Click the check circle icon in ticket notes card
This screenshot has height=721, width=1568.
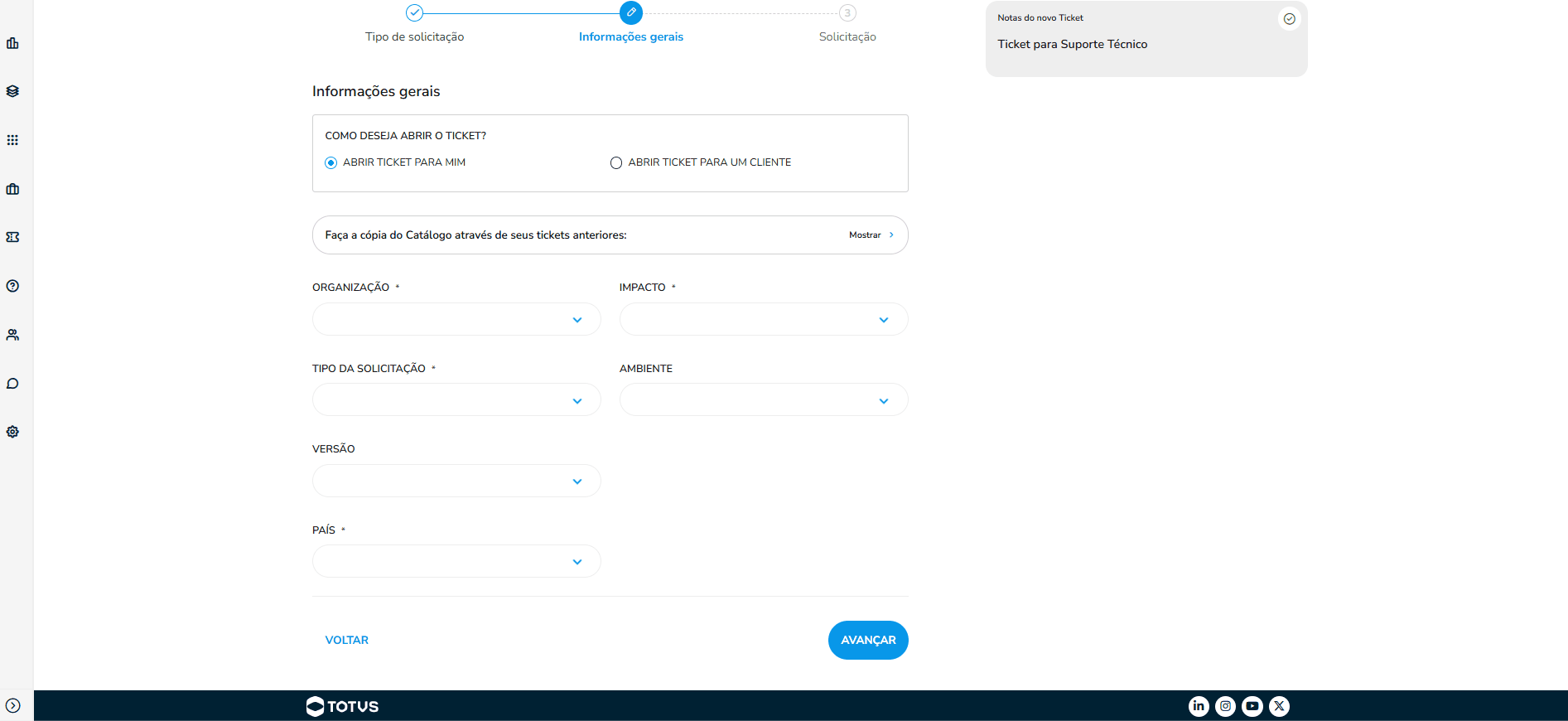[1290, 19]
